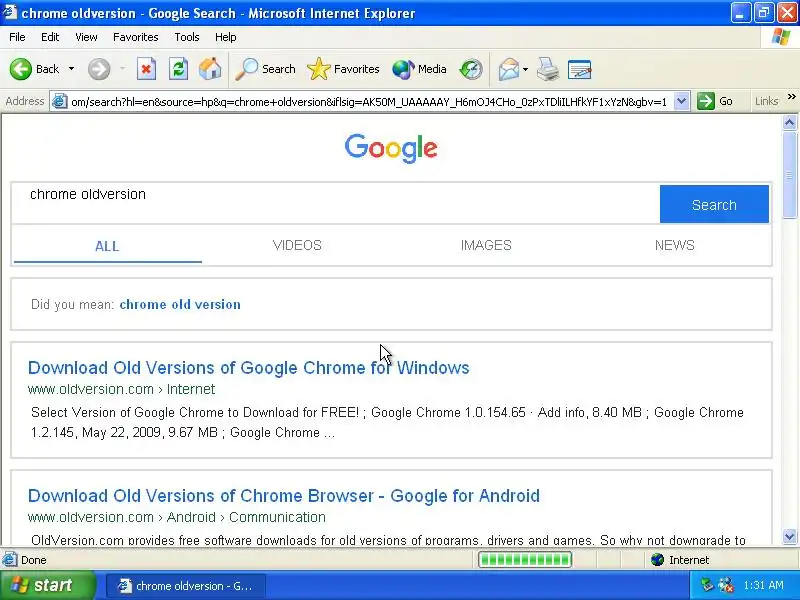800x600 pixels.
Task: Select the 'chrome oldversion' taskbar button
Action: (x=186, y=586)
